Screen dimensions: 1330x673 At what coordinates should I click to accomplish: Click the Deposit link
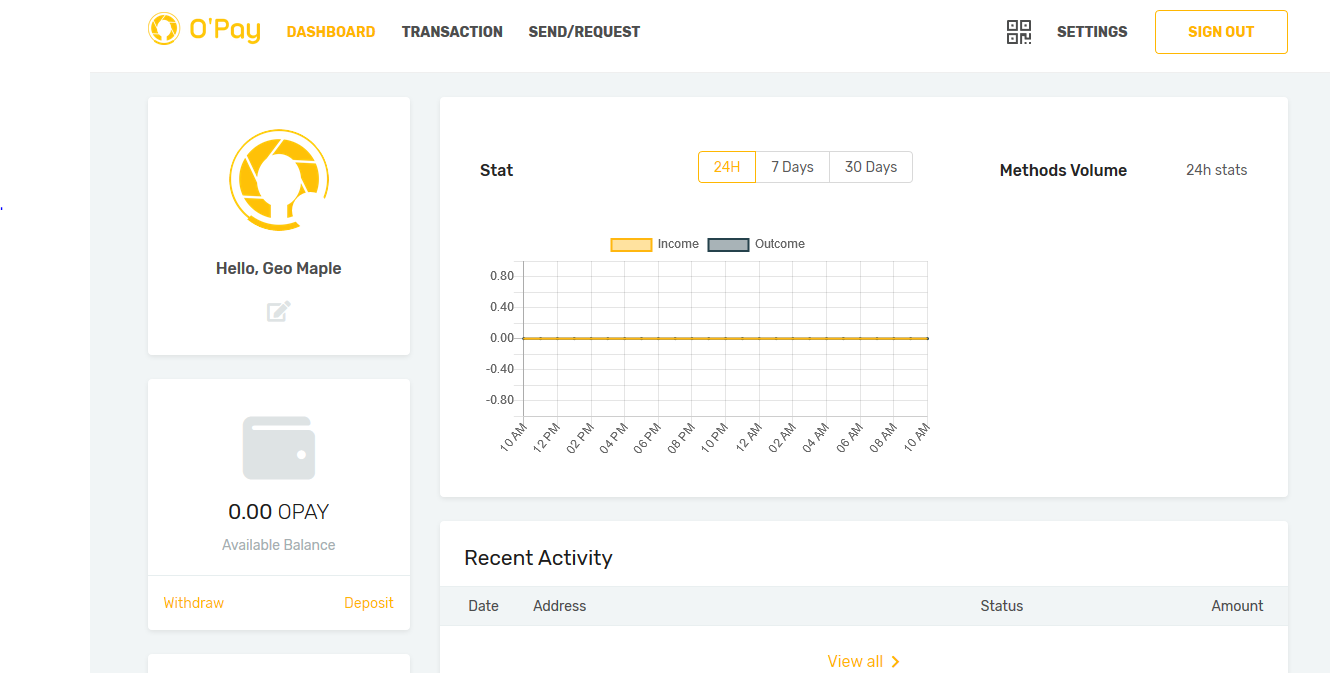(x=369, y=603)
